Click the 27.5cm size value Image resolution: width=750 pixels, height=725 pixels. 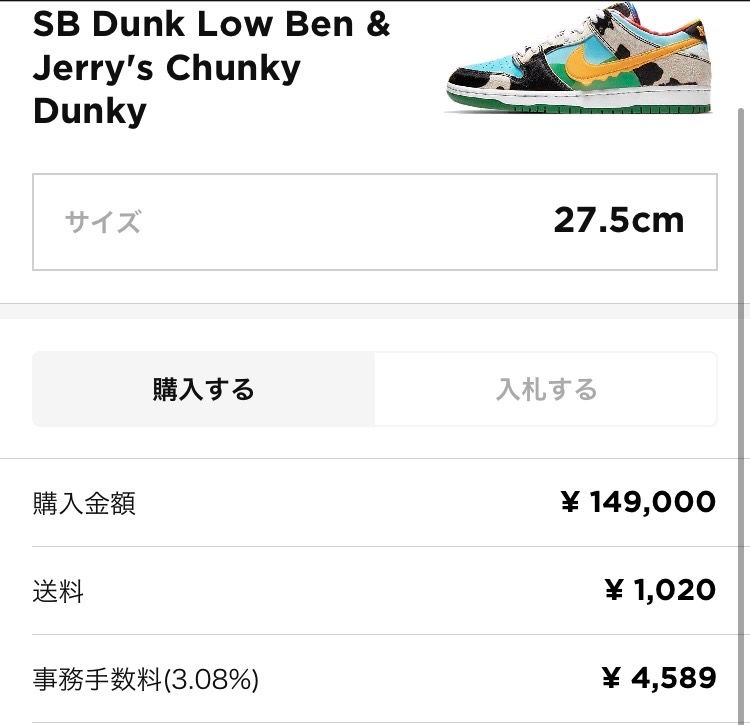[x=619, y=220]
